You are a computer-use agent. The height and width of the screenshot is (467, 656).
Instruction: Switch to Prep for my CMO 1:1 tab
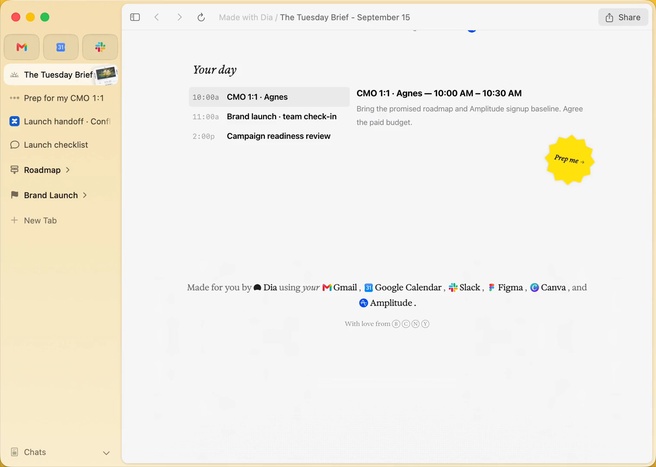click(61, 98)
